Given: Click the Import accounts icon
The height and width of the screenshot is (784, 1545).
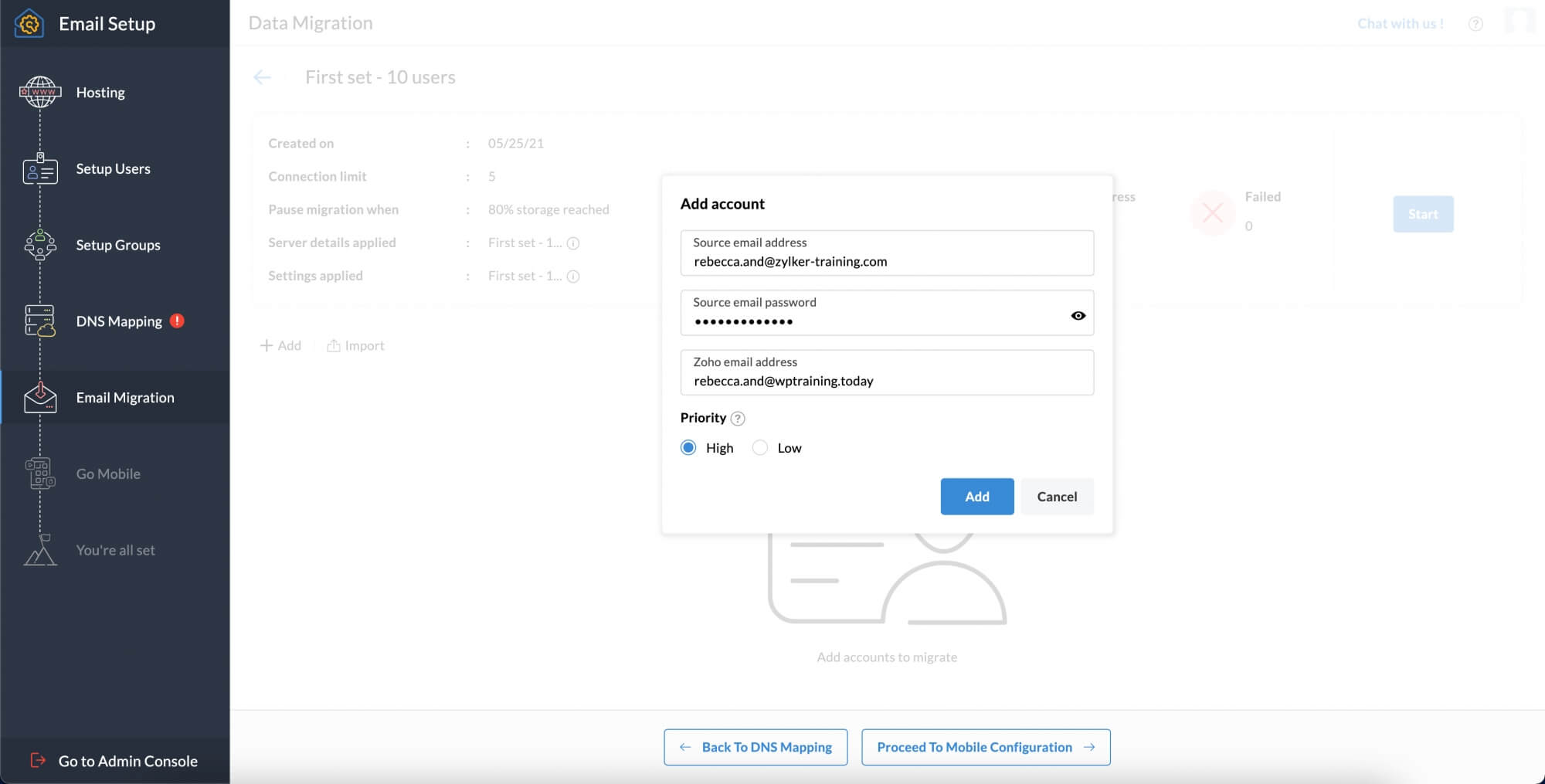Looking at the screenshot, I should point(333,345).
